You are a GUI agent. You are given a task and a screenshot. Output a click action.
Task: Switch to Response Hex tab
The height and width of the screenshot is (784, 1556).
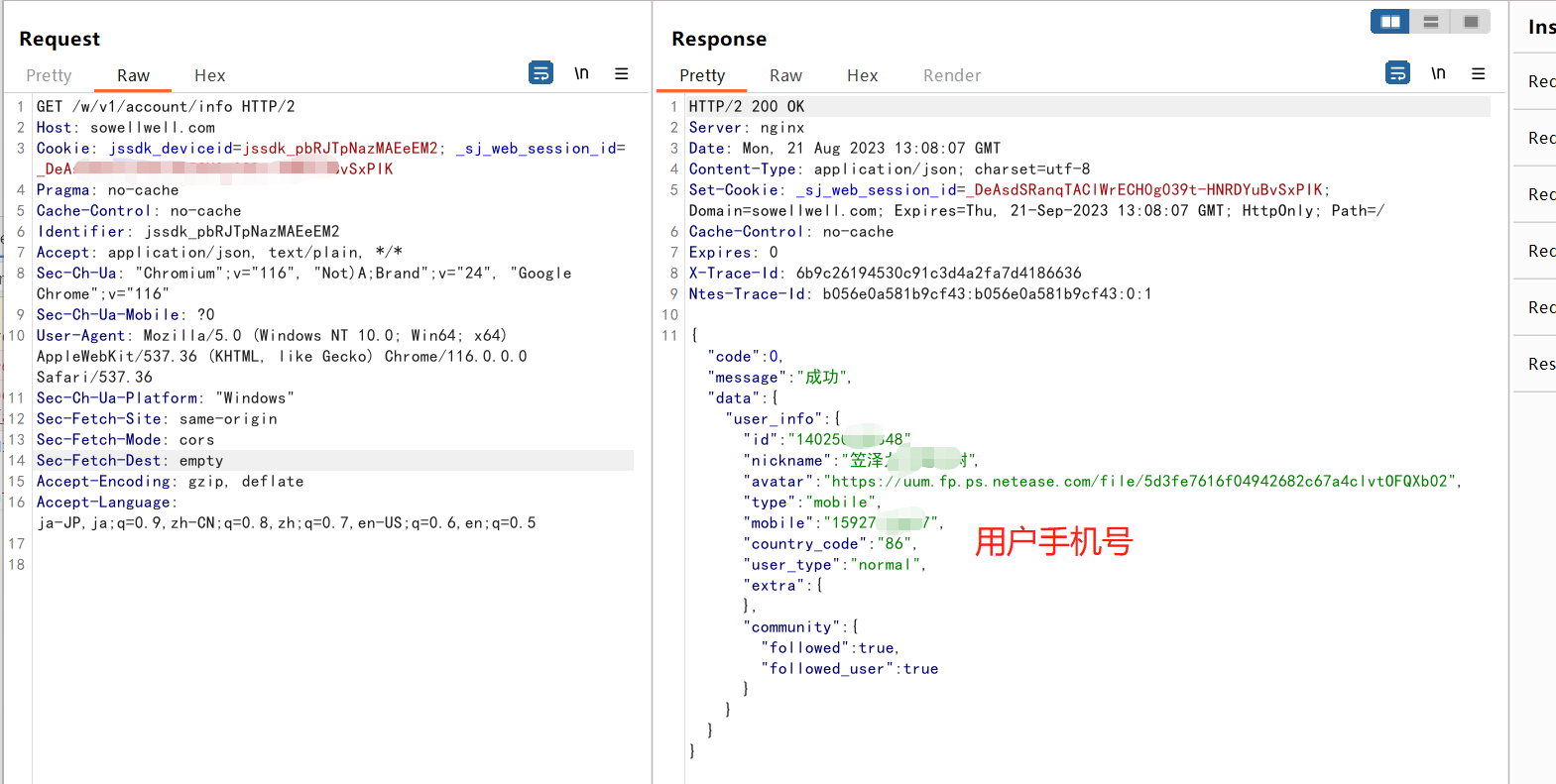tap(862, 75)
